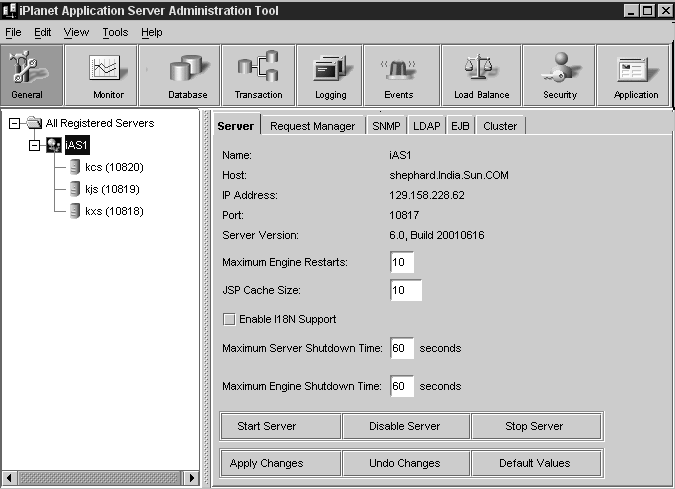Click the Stop Server button
Viewport: 675px width, 489px height.
536,426
